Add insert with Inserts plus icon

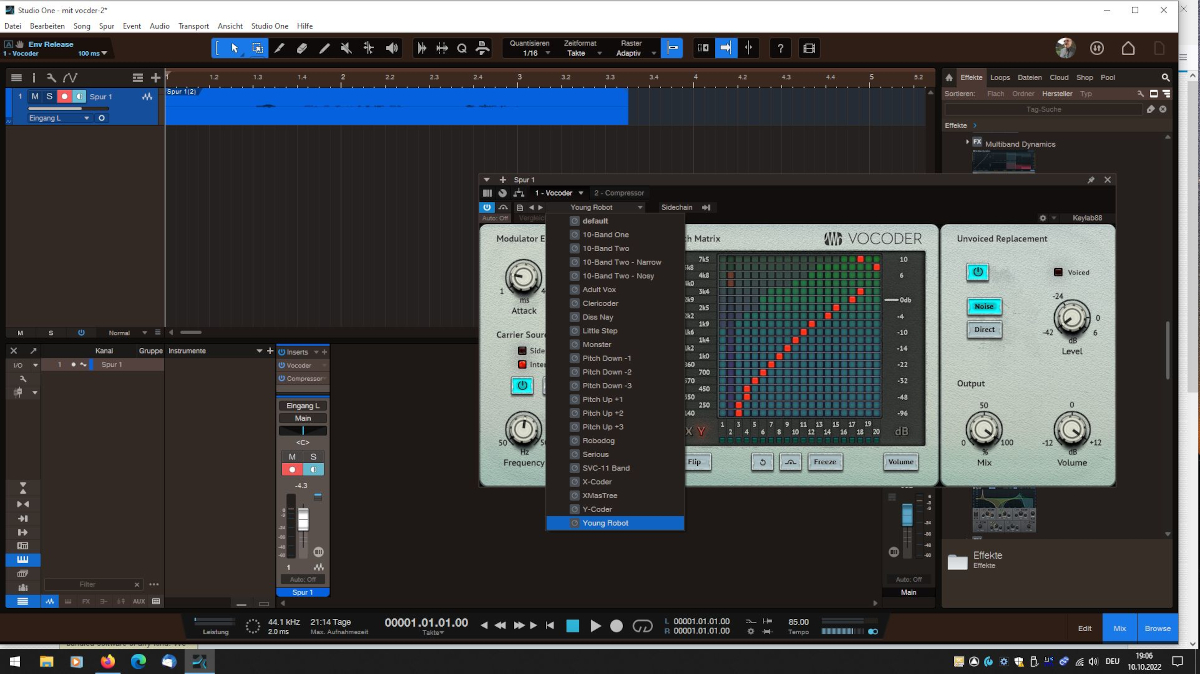point(324,351)
